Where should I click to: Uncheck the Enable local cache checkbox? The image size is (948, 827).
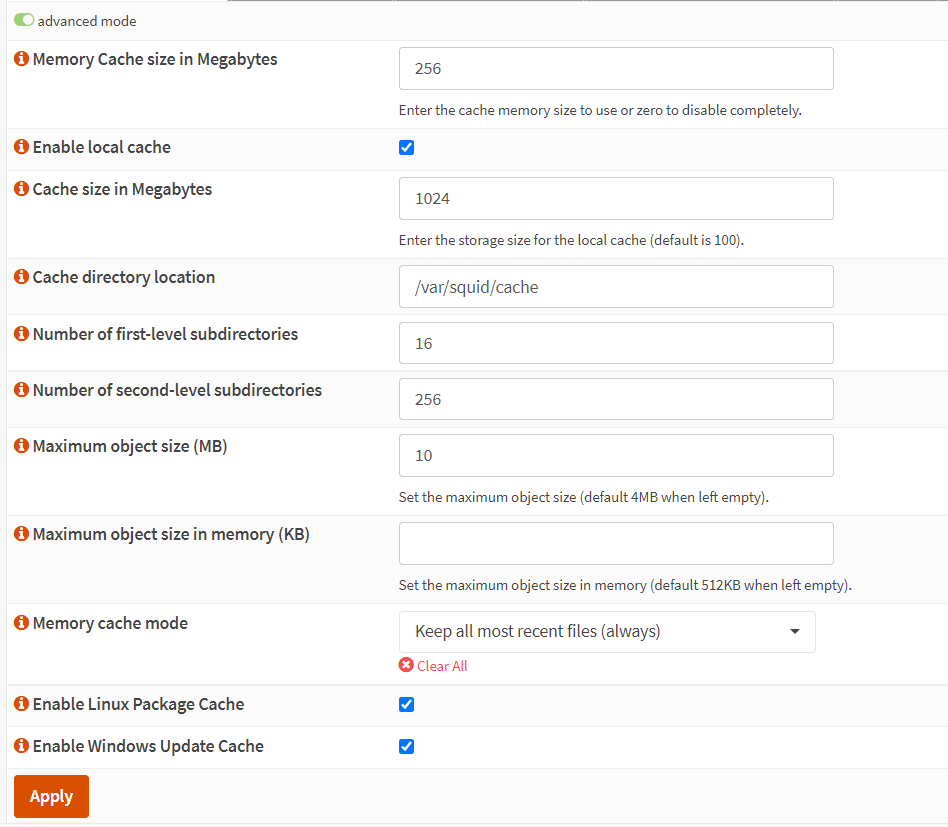406,148
